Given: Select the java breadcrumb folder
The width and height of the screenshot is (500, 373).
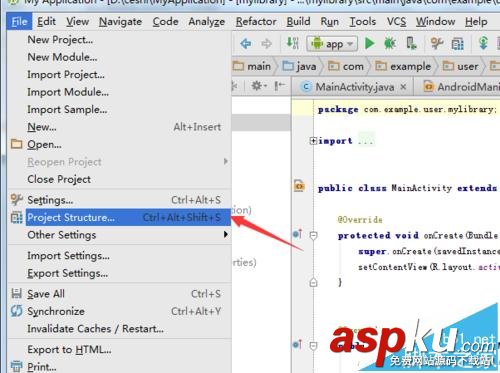Looking at the screenshot, I should [299, 66].
